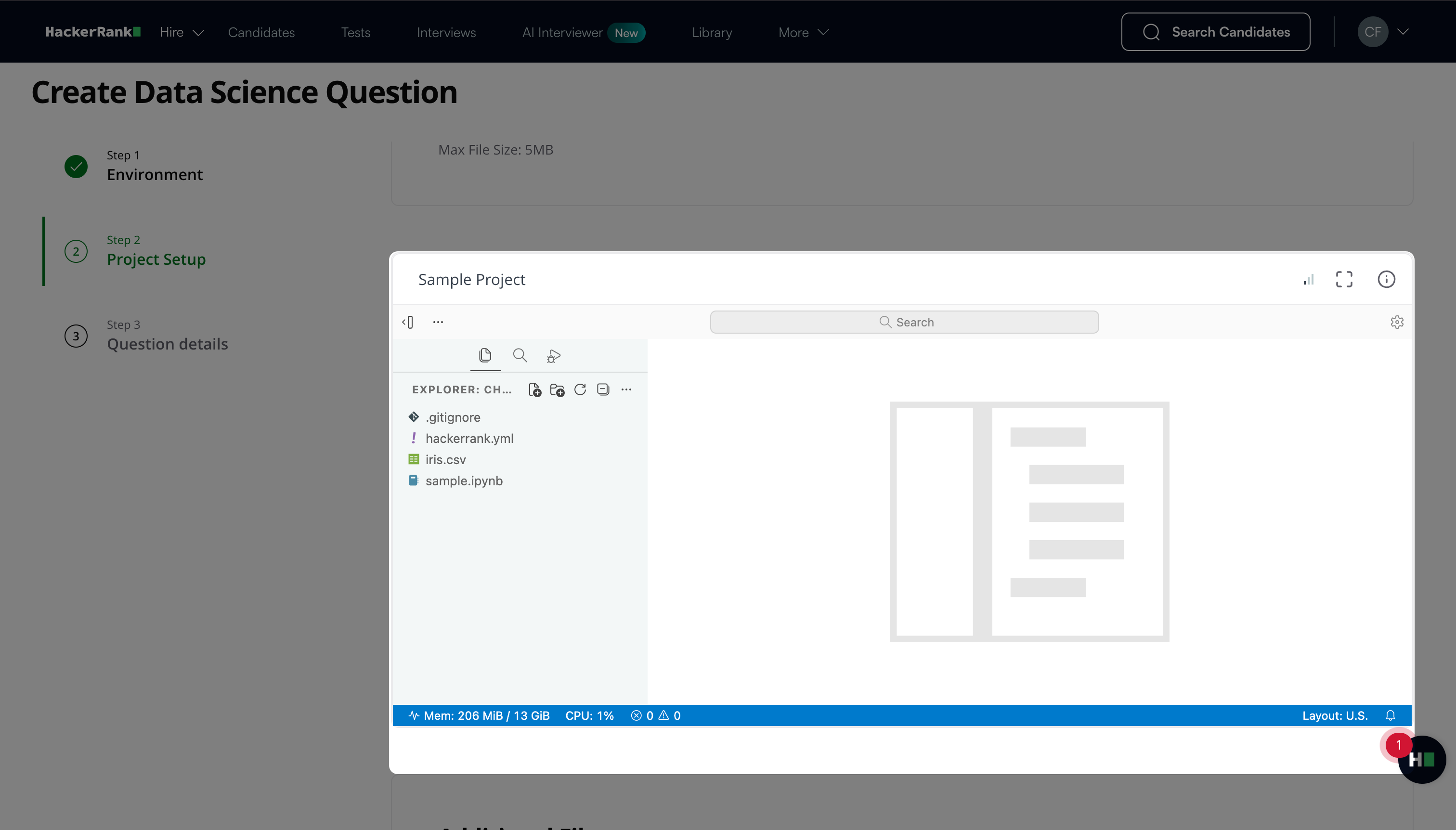1456x830 pixels.
Task: Expand the More navigation menu
Action: tap(803, 32)
